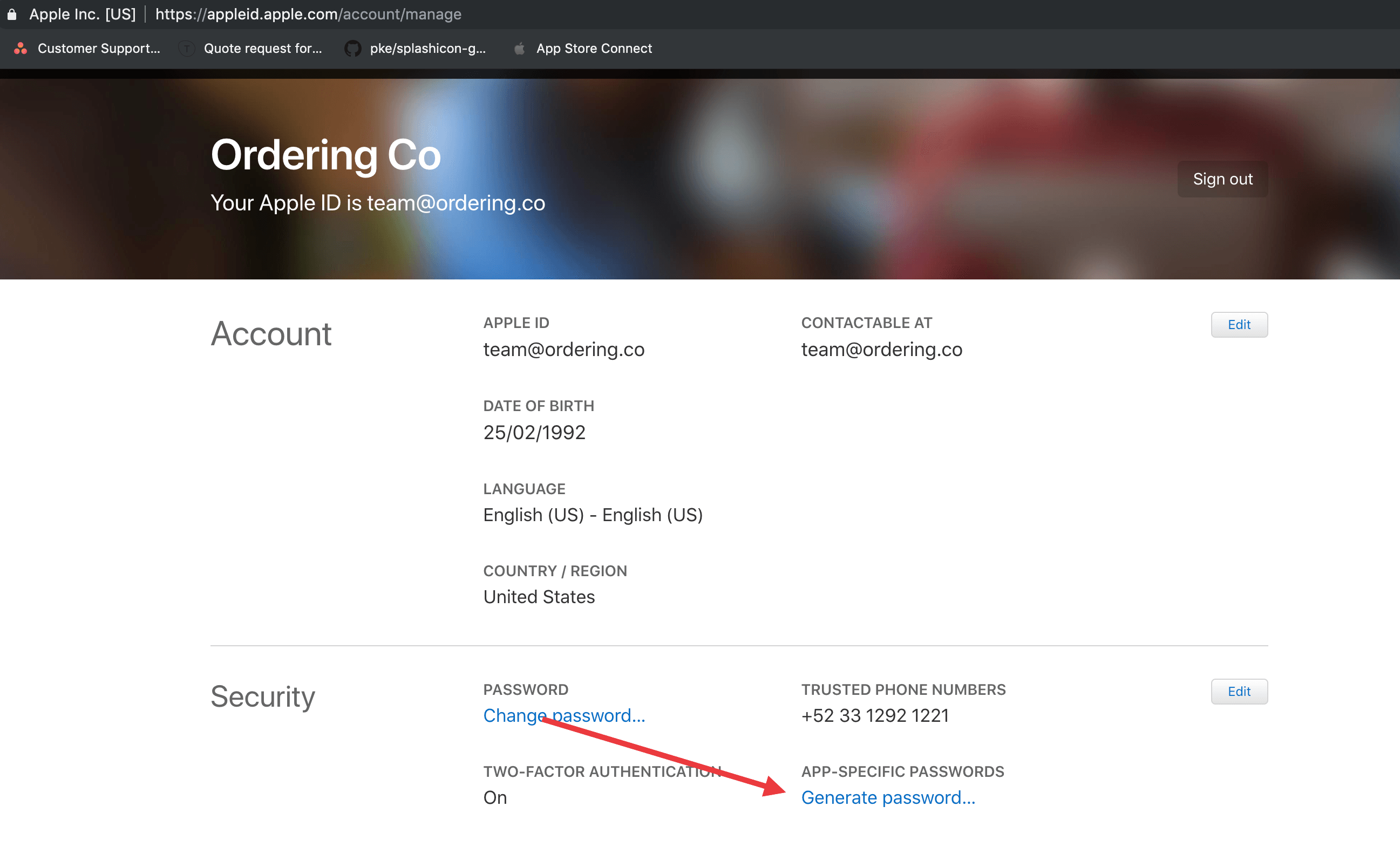Open Customer Support bookmark icon
Image resolution: width=1400 pixels, height=861 pixels.
(21, 49)
